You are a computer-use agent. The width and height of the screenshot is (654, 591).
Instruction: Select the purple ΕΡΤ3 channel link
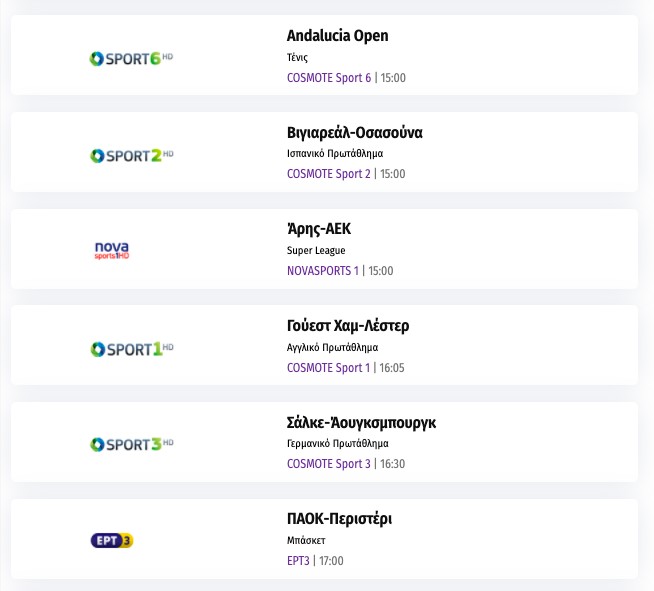coord(298,561)
